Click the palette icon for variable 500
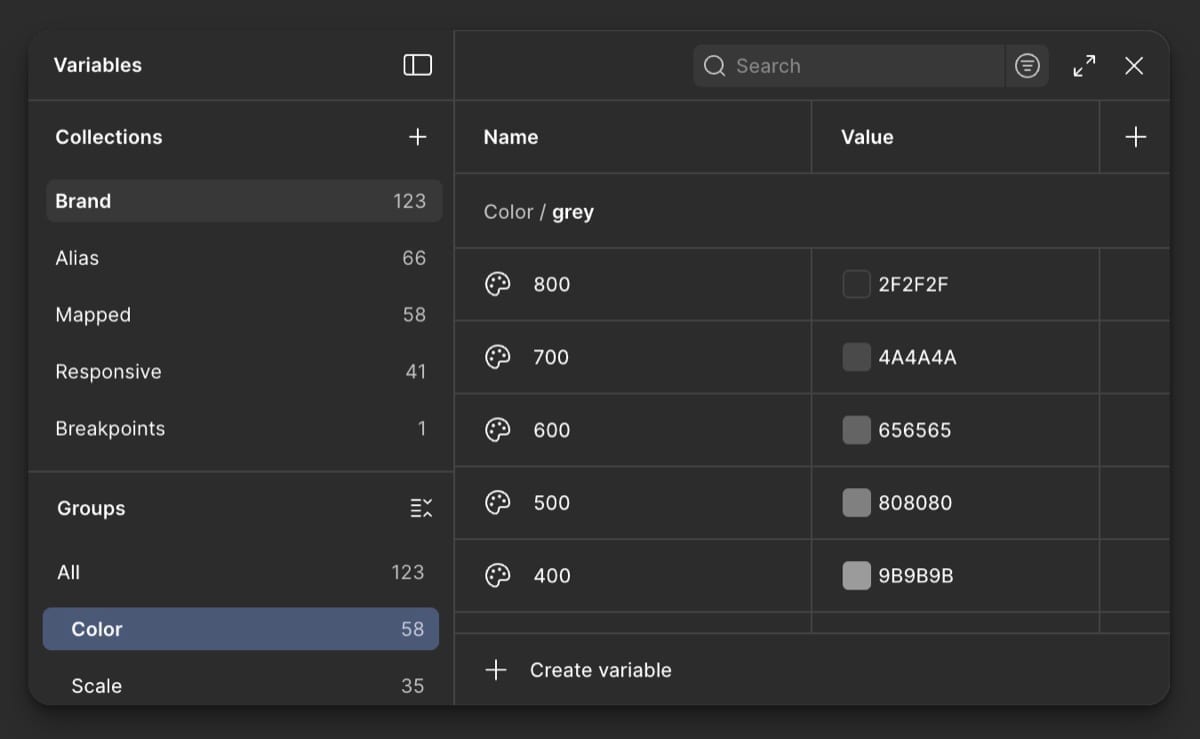 click(497, 502)
